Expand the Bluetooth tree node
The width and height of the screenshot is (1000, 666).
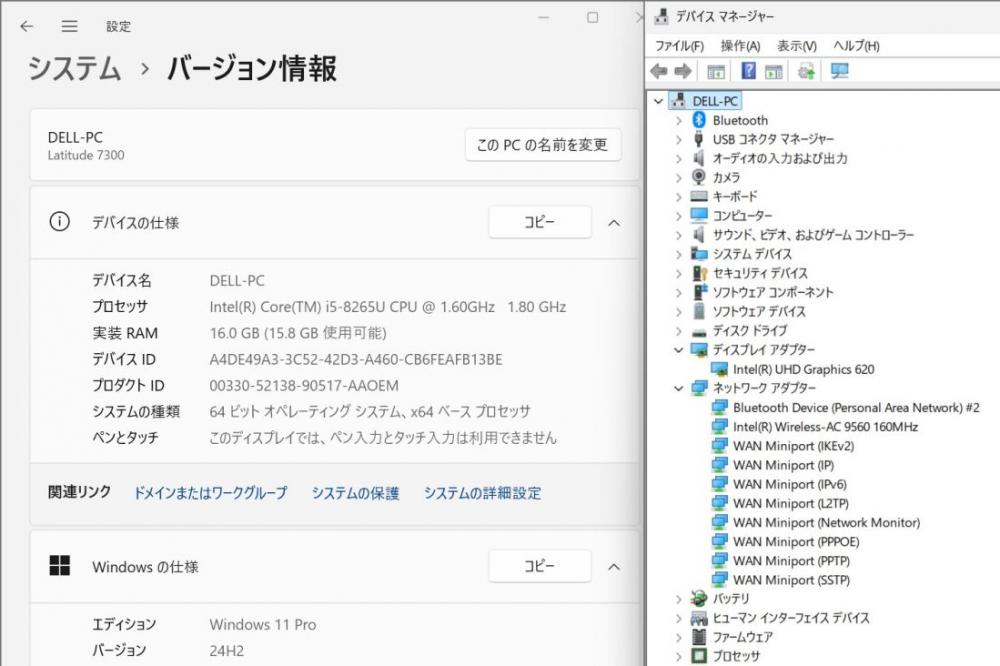(x=679, y=120)
